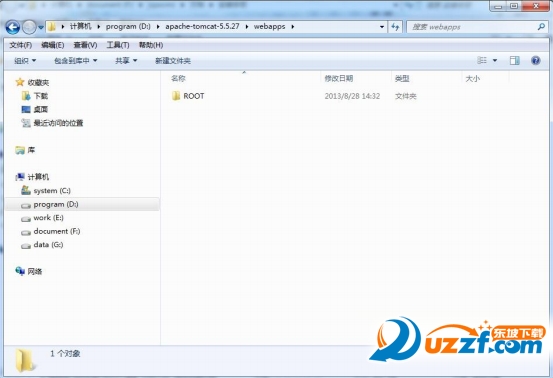Select webapps in the address breadcrumb

(269, 26)
